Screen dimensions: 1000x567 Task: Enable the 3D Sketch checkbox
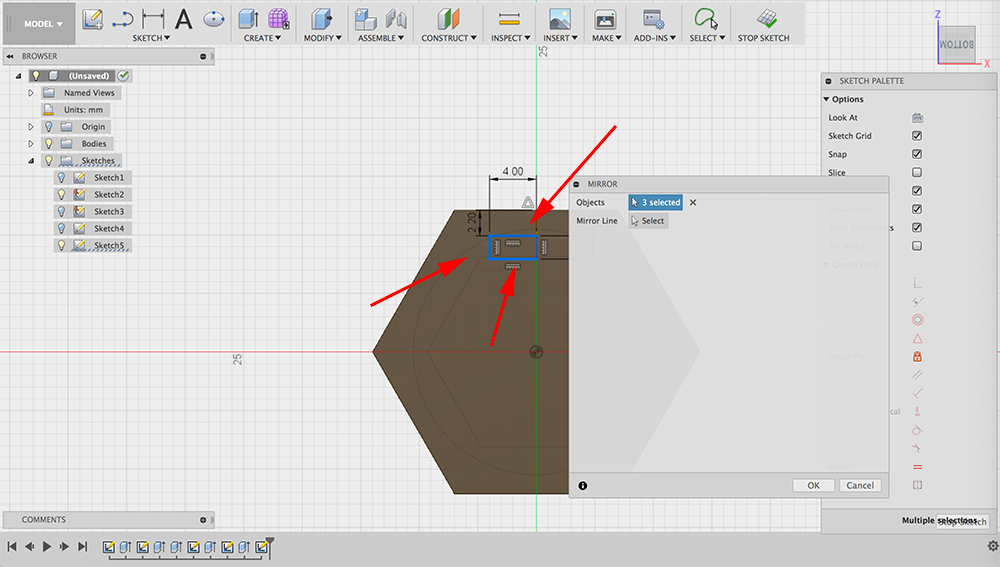pyautogui.click(x=917, y=246)
